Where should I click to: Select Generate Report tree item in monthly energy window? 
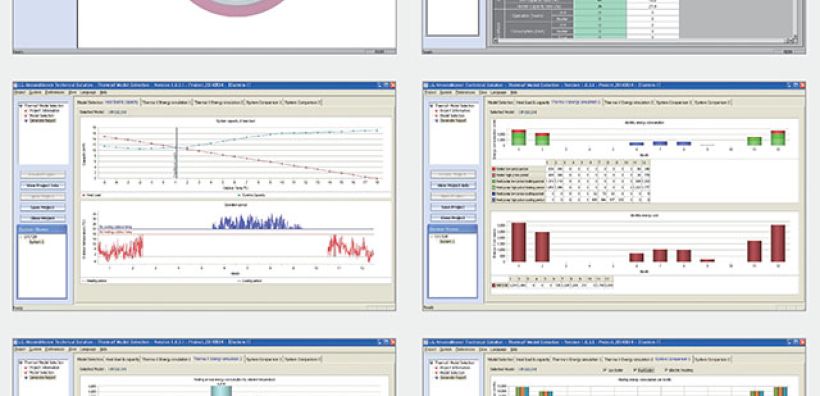453,120
